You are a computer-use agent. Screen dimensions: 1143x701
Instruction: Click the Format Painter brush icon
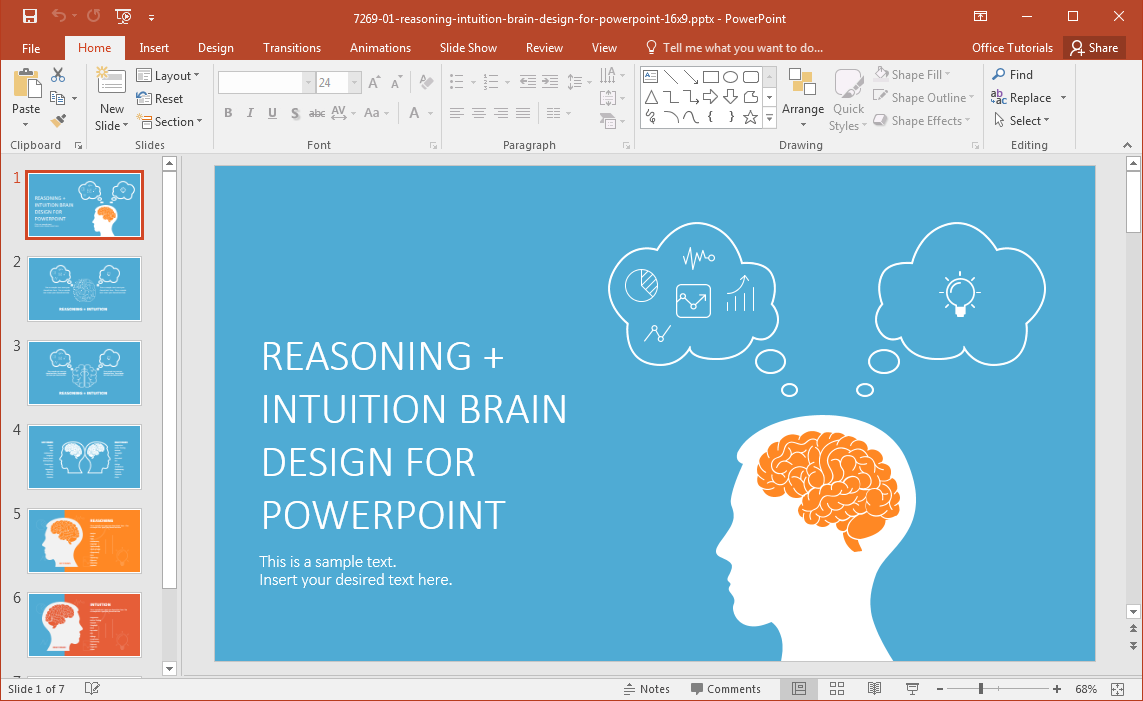58,120
